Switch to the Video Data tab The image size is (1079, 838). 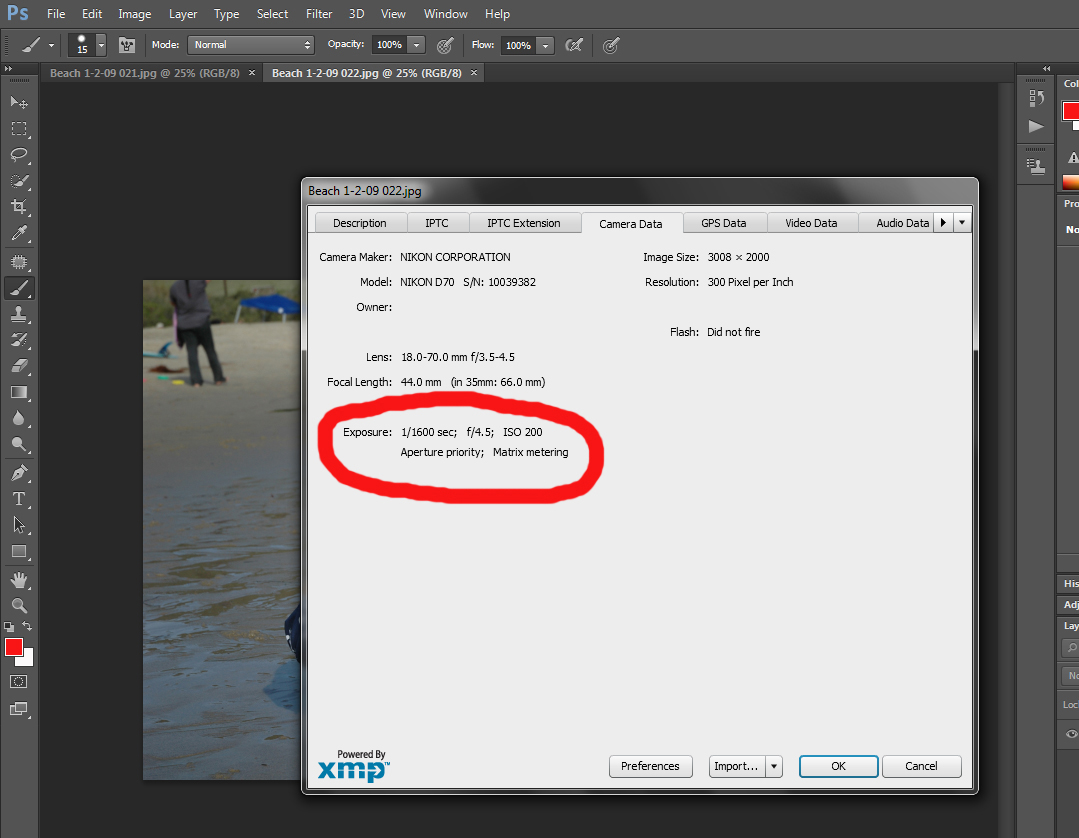811,223
